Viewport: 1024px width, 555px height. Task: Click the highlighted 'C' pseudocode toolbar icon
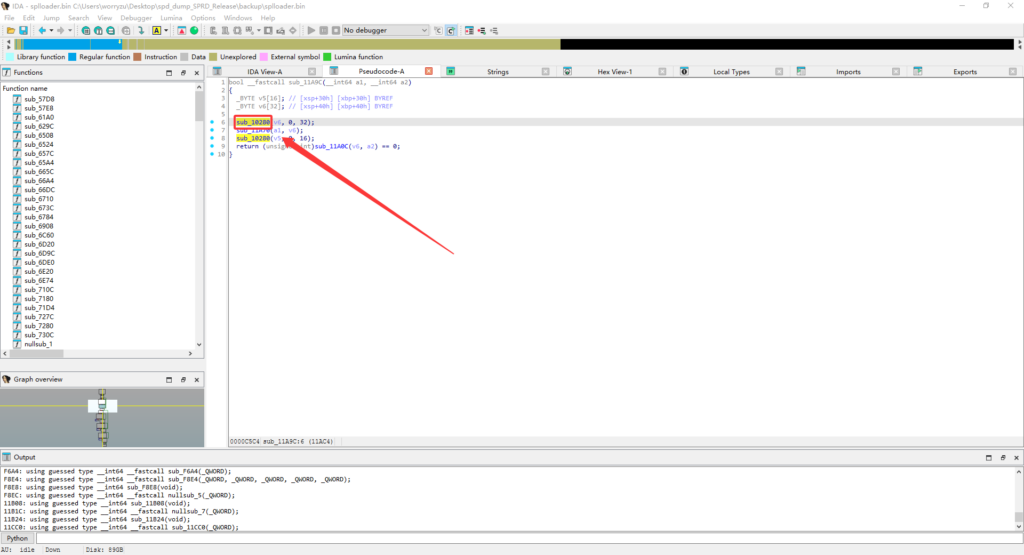coord(451,31)
